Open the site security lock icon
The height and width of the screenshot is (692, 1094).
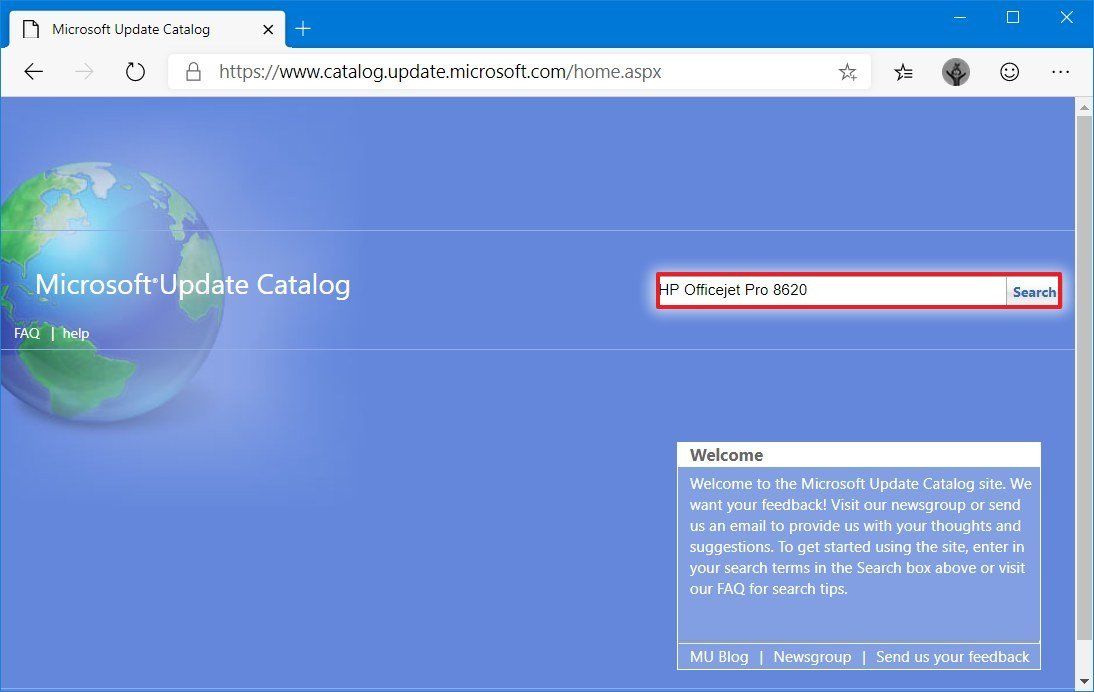(x=193, y=71)
